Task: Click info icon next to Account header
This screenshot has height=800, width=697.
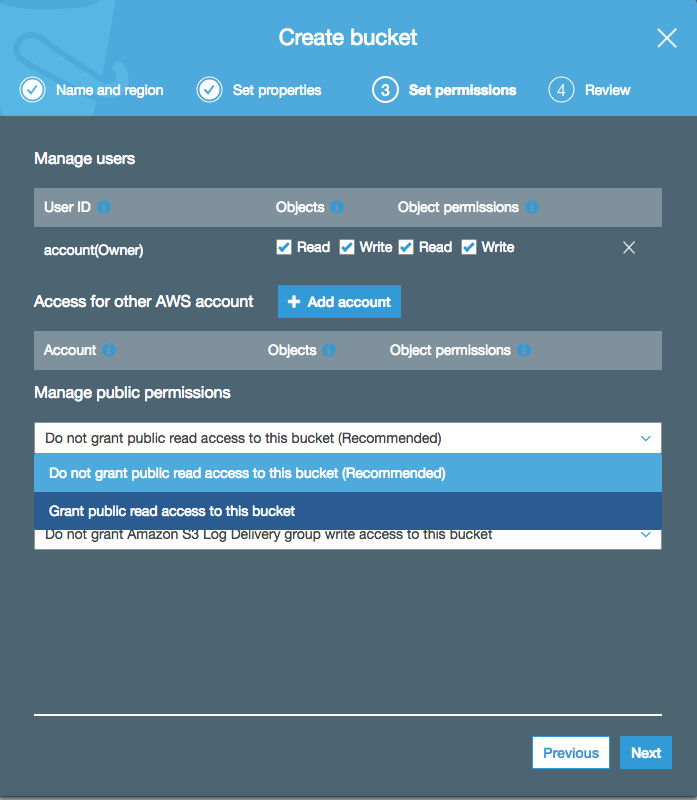Action: tap(109, 350)
